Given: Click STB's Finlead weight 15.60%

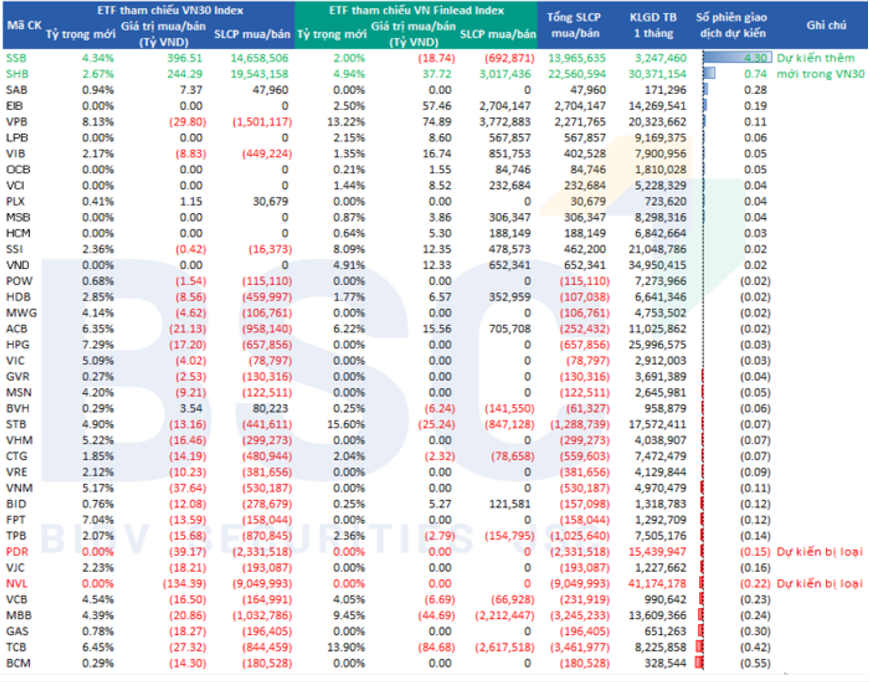Looking at the screenshot, I should point(346,425).
